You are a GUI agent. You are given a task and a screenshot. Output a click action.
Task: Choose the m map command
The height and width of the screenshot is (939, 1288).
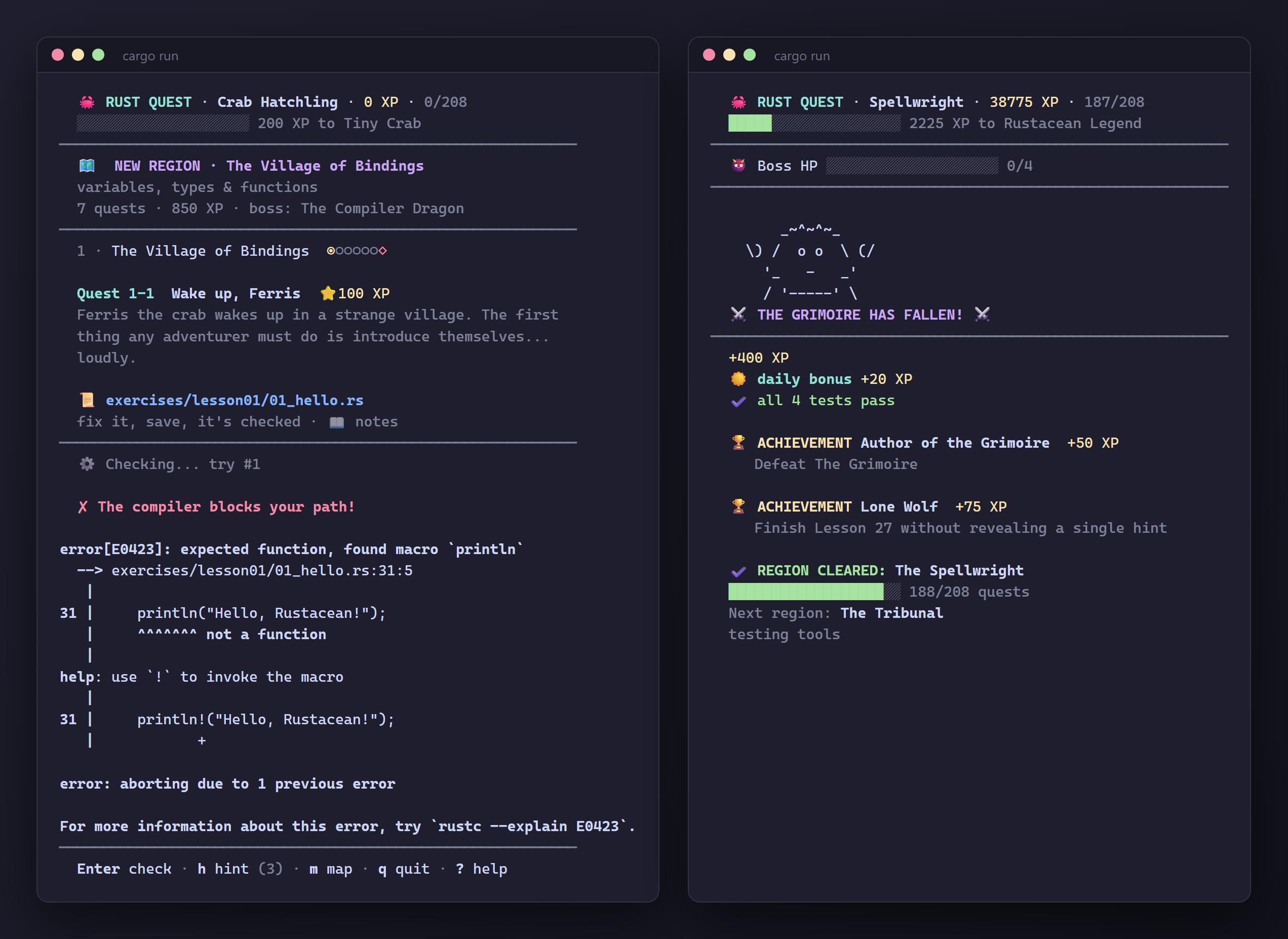tap(331, 869)
